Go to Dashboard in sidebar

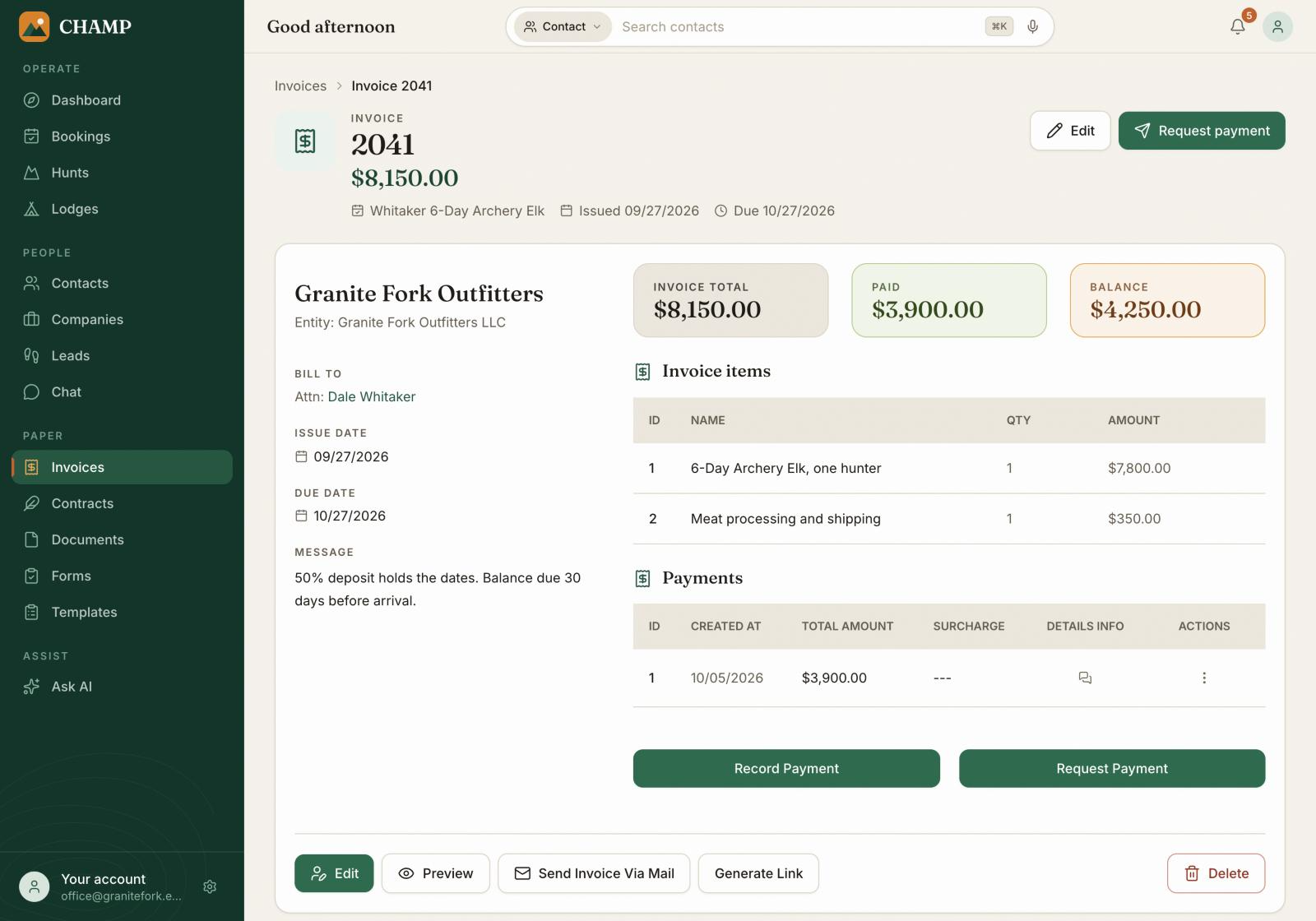pyautogui.click(x=122, y=100)
